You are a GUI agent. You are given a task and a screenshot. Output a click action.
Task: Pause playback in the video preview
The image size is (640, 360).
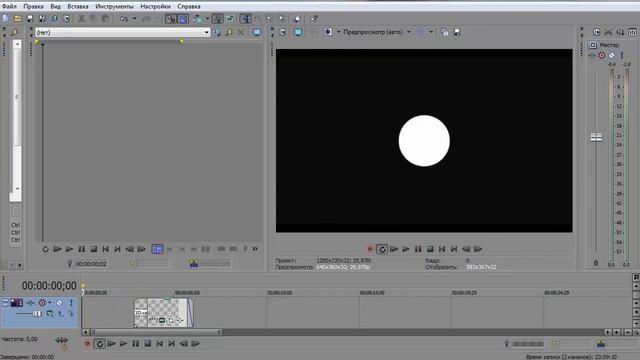click(418, 249)
